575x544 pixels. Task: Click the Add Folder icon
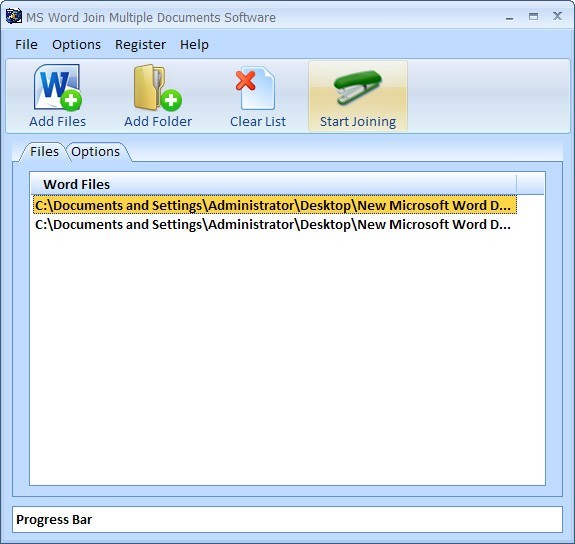click(158, 88)
